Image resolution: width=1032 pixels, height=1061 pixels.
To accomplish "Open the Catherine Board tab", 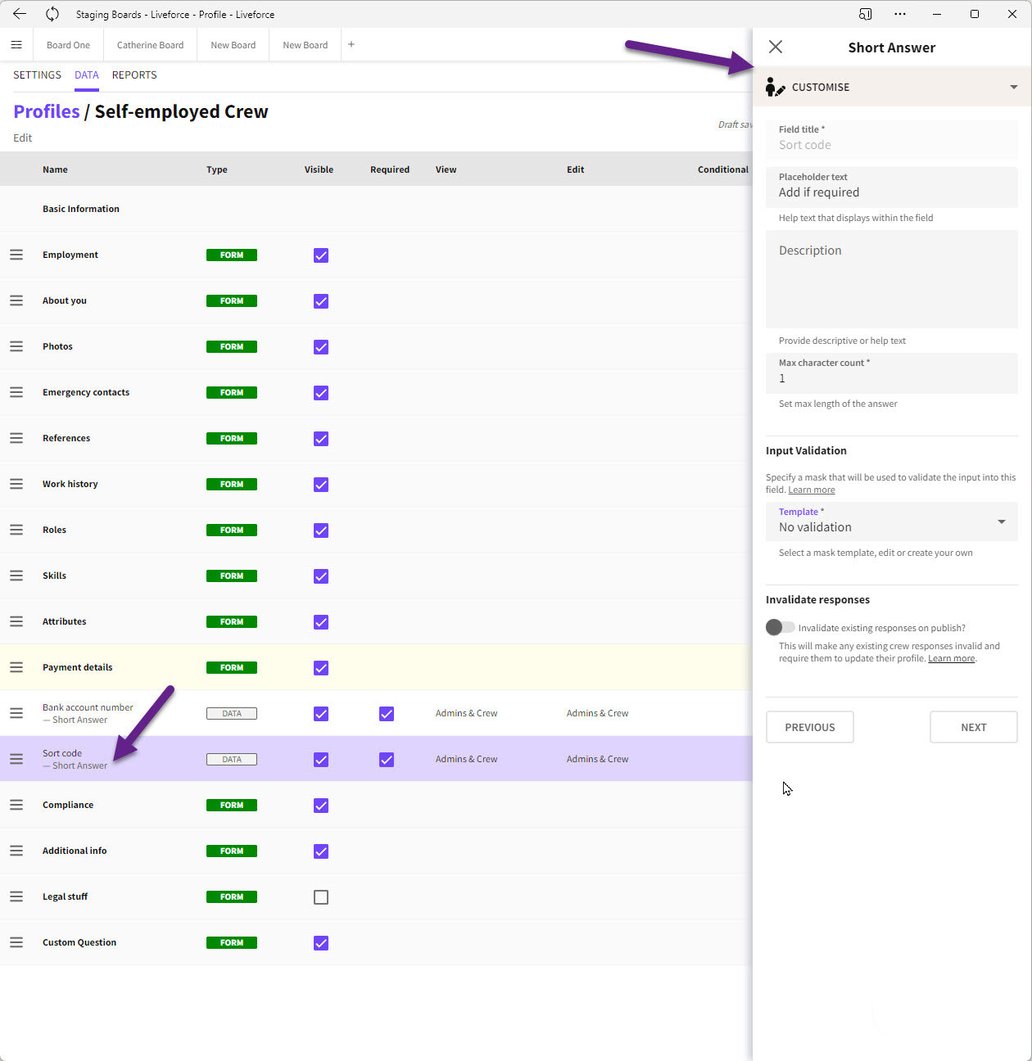I will pyautogui.click(x=150, y=44).
